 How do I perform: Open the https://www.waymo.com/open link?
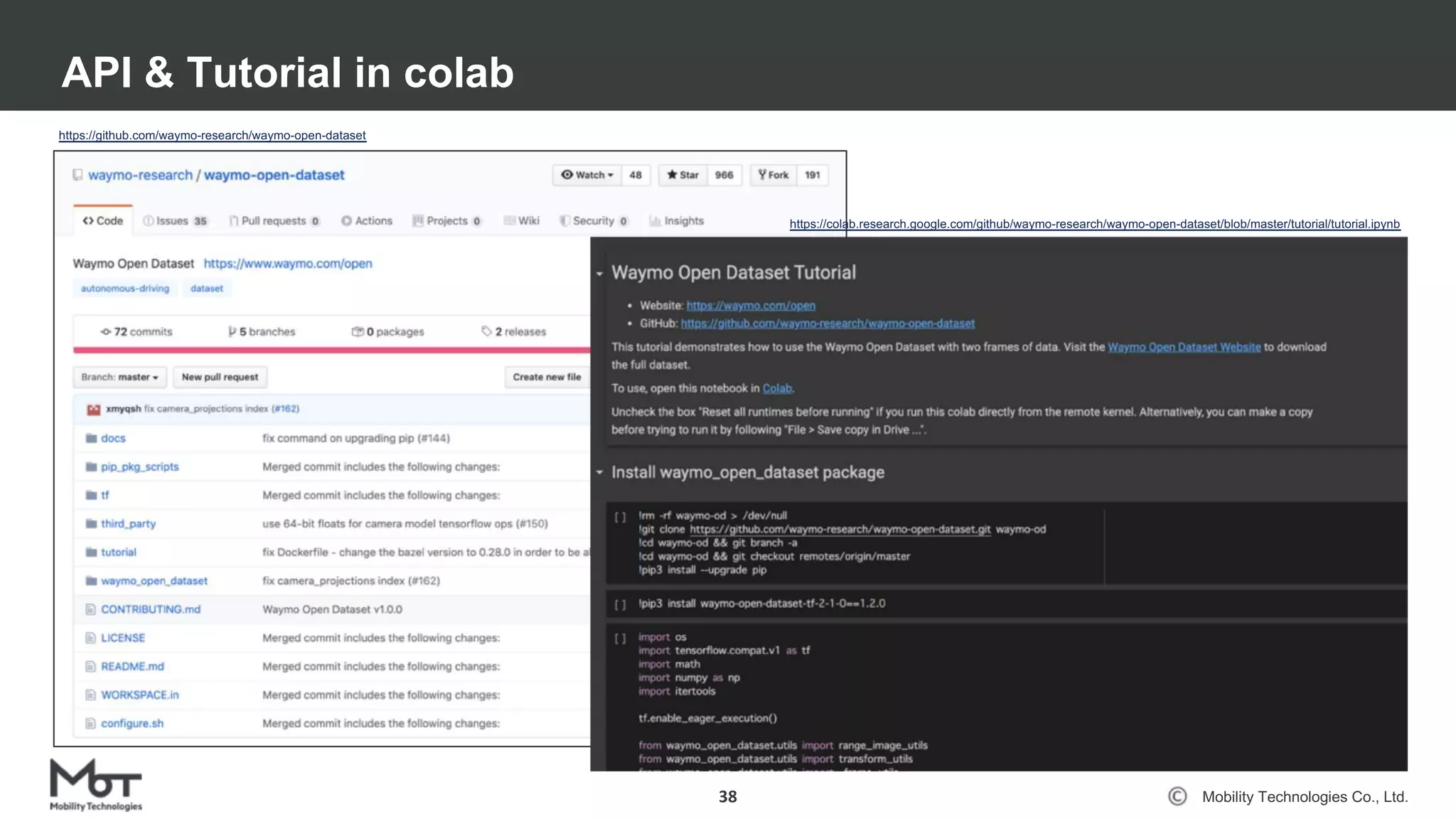click(x=288, y=264)
